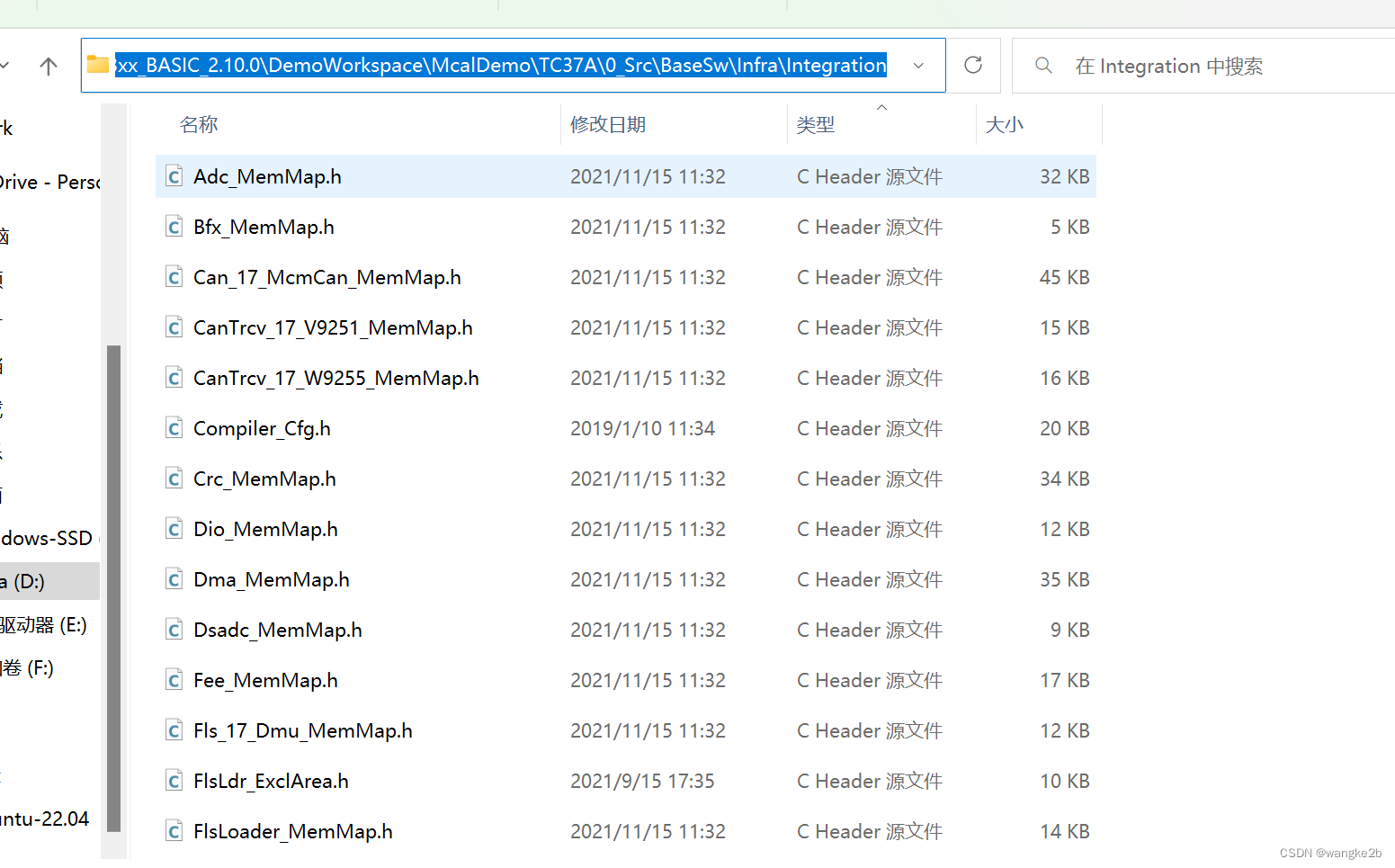The height and width of the screenshot is (868, 1395).
Task: Click the folder icon in address bar
Action: (97, 64)
